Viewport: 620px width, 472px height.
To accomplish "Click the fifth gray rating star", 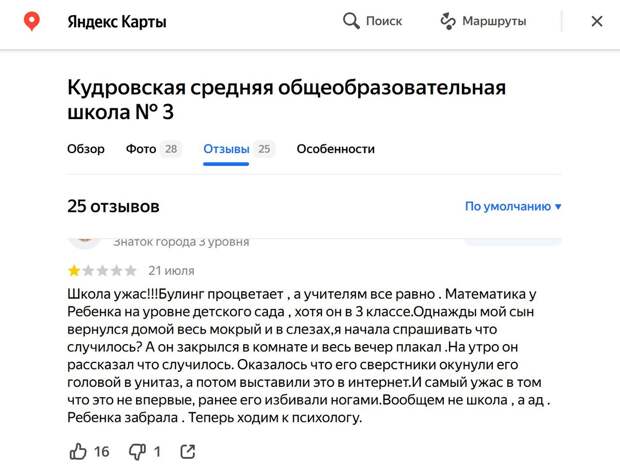I will pyautogui.click(x=131, y=270).
